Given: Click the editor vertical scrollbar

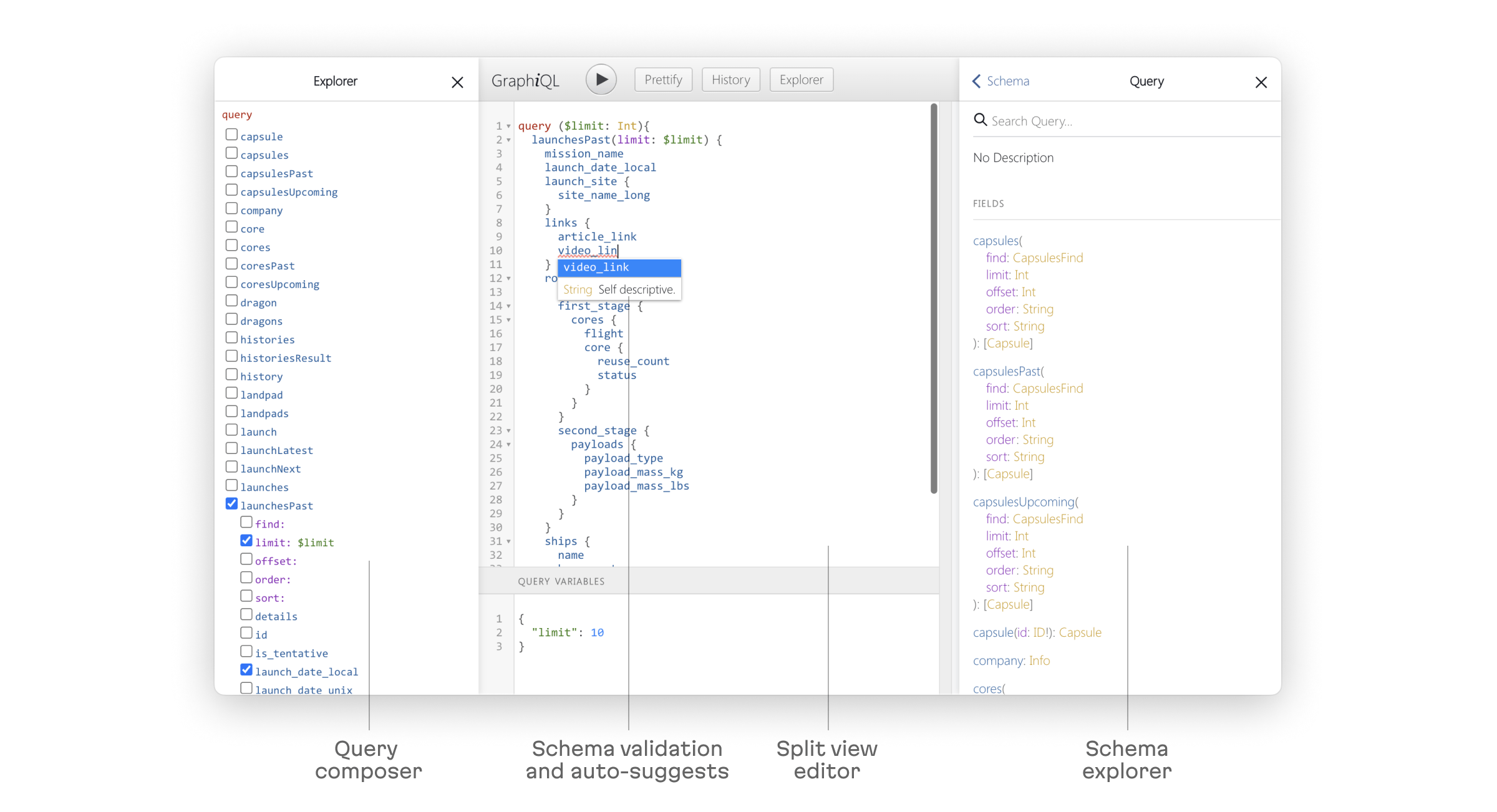Looking at the screenshot, I should (x=934, y=298).
